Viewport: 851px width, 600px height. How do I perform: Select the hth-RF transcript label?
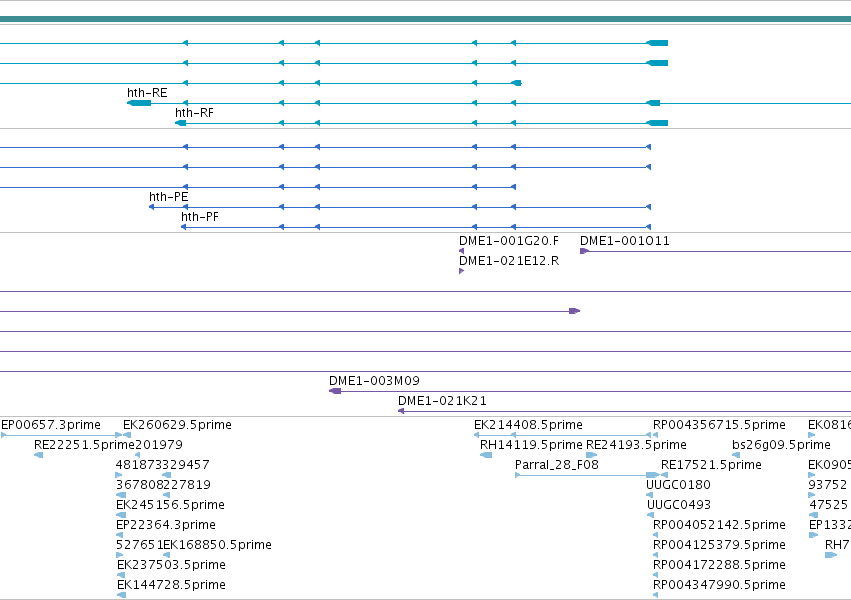tap(194, 113)
